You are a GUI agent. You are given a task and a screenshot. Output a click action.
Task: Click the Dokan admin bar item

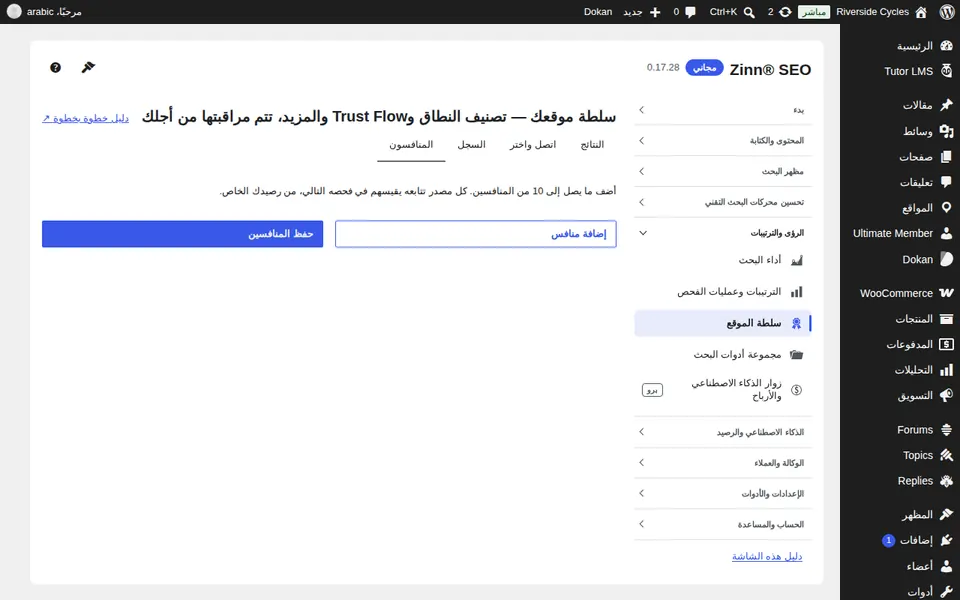point(598,12)
